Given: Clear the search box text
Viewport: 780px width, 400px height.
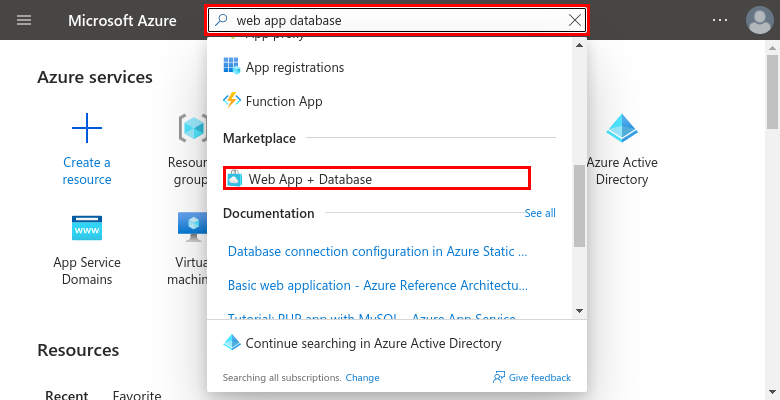Looking at the screenshot, I should pos(574,20).
